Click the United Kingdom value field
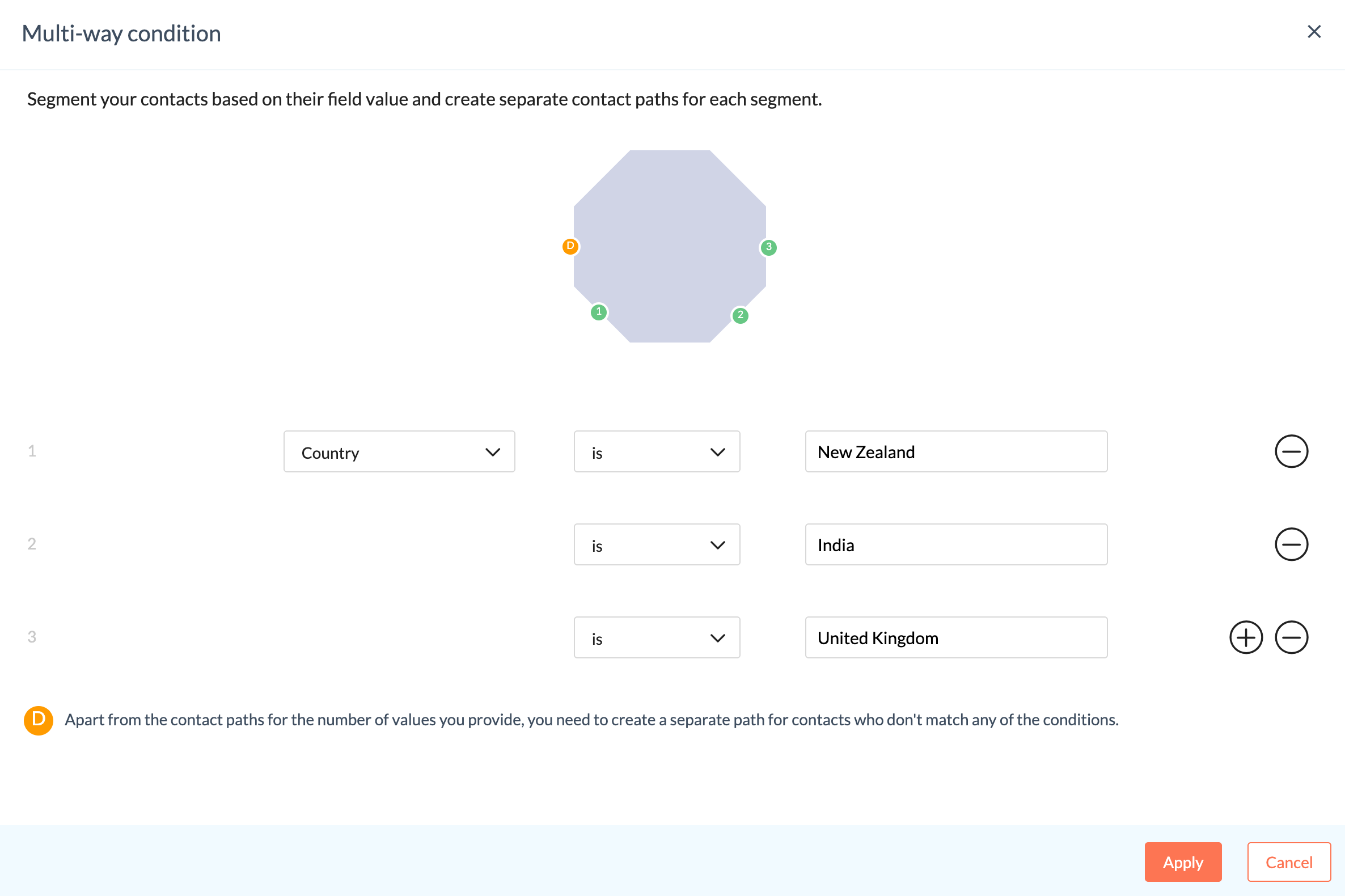This screenshot has width=1345, height=896. click(956, 638)
